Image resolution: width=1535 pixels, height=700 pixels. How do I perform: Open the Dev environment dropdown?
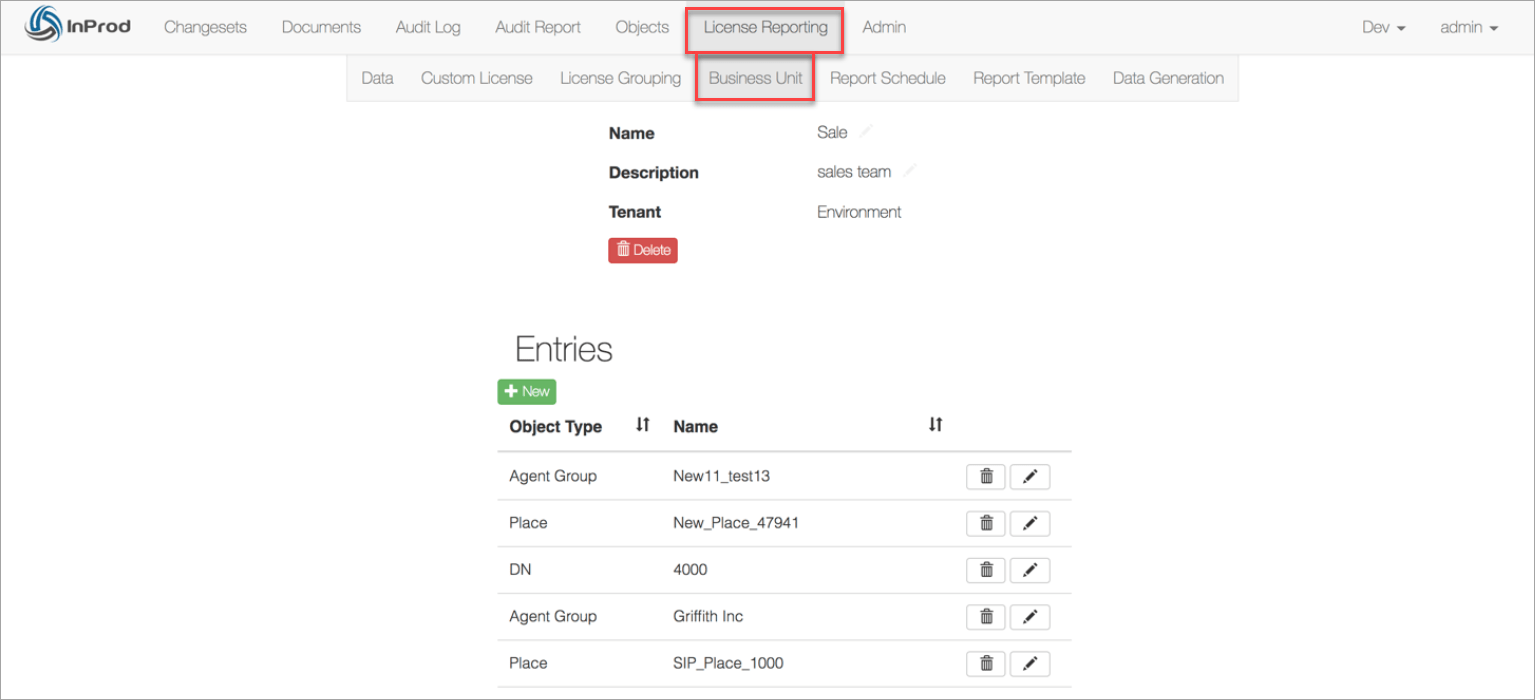(x=1384, y=28)
